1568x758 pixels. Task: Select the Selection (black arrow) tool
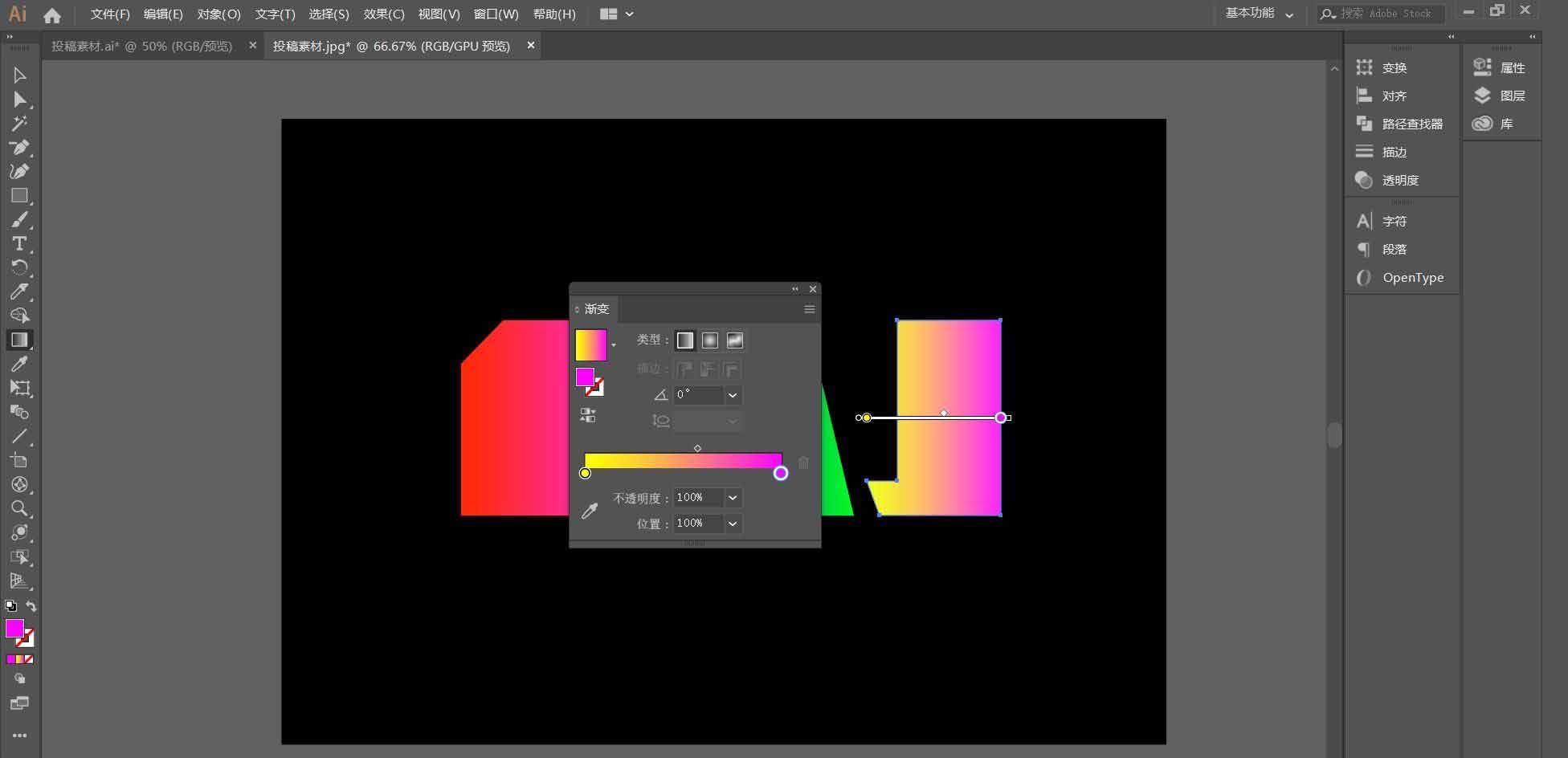(x=19, y=75)
